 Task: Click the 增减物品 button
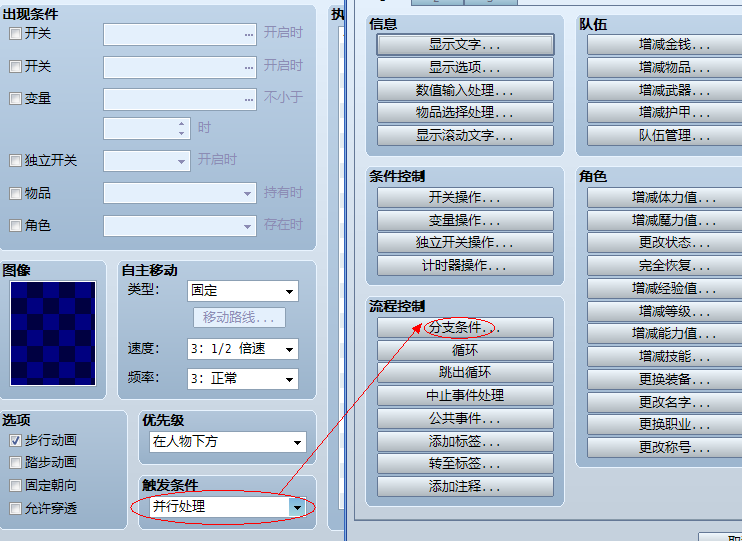coord(664,68)
